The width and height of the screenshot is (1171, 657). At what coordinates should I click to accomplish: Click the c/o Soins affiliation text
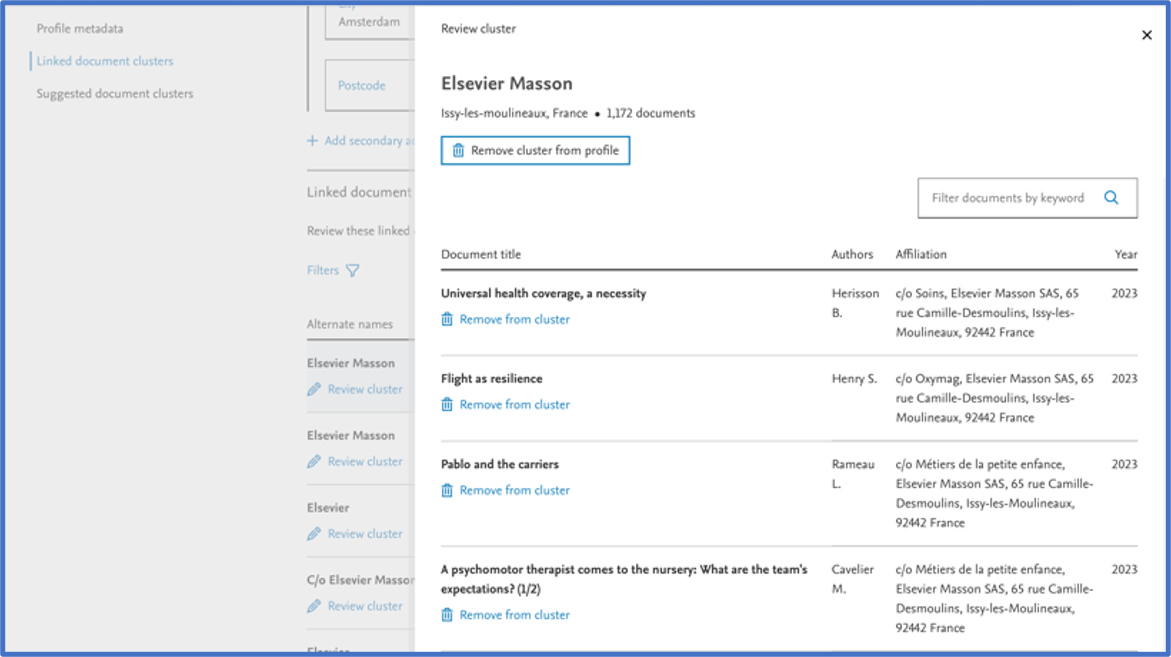pyautogui.click(x=987, y=313)
